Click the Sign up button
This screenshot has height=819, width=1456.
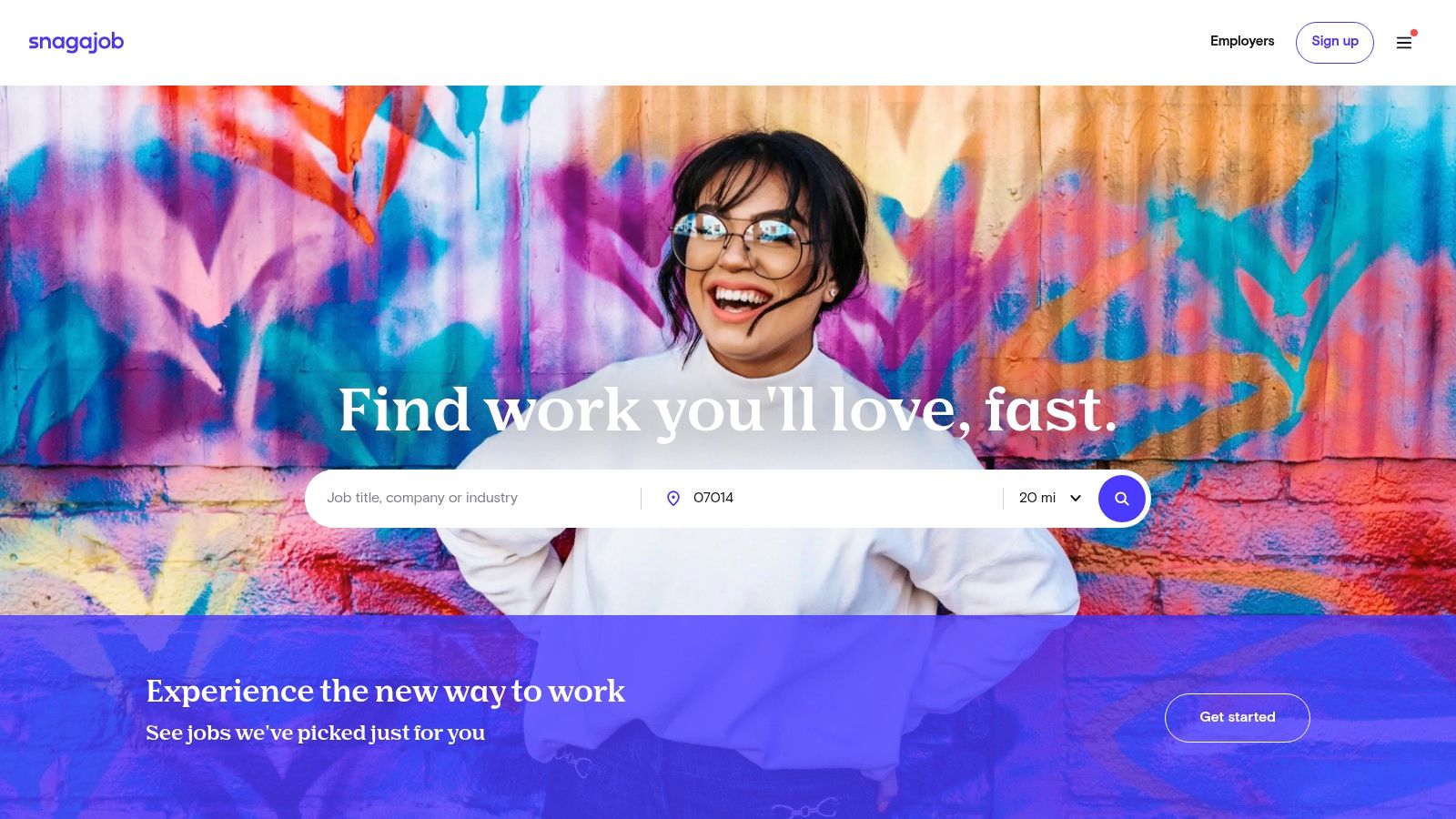[1335, 42]
